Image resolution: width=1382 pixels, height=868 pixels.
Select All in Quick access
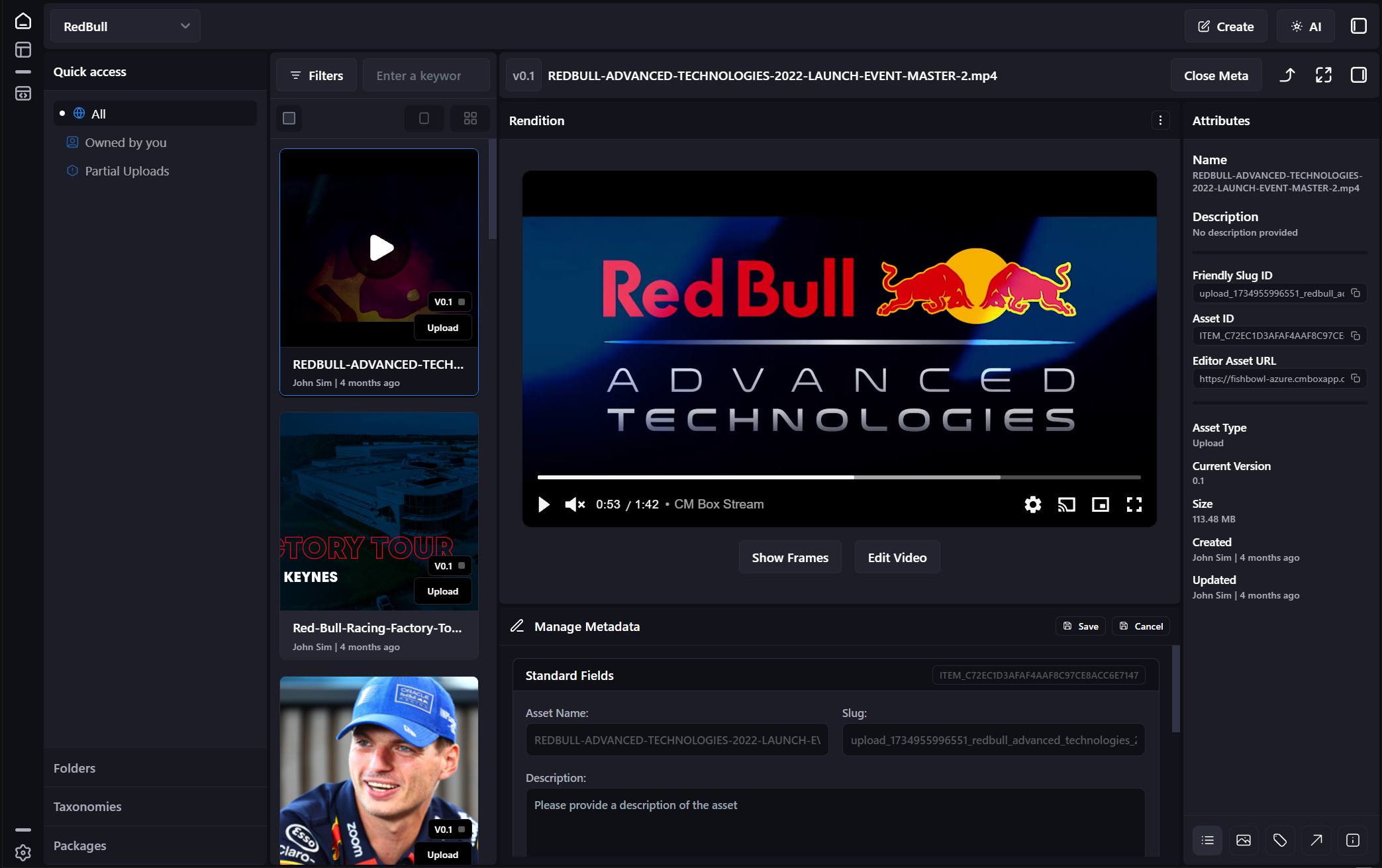click(x=155, y=114)
